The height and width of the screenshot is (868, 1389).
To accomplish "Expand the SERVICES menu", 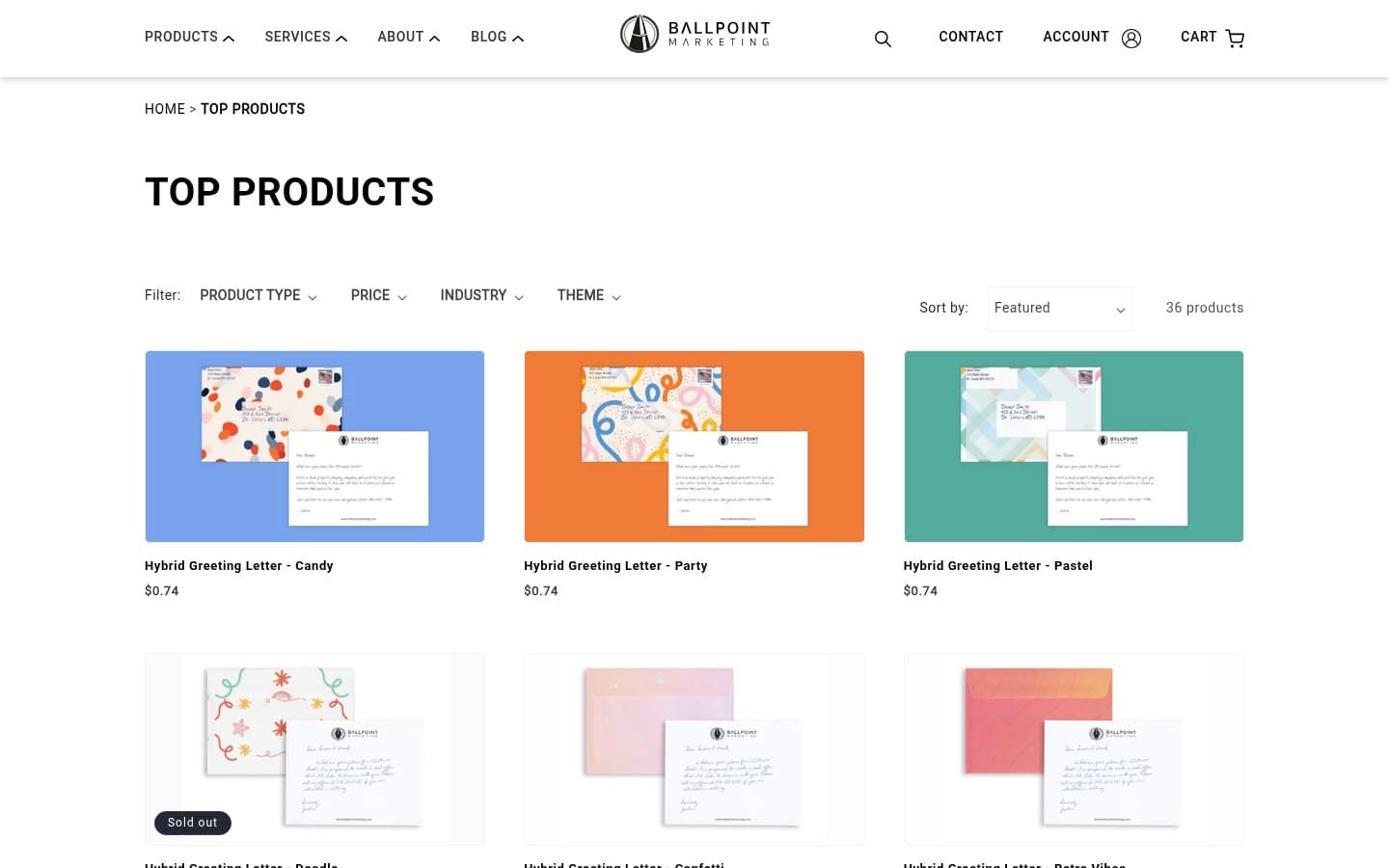I will 306,37.
